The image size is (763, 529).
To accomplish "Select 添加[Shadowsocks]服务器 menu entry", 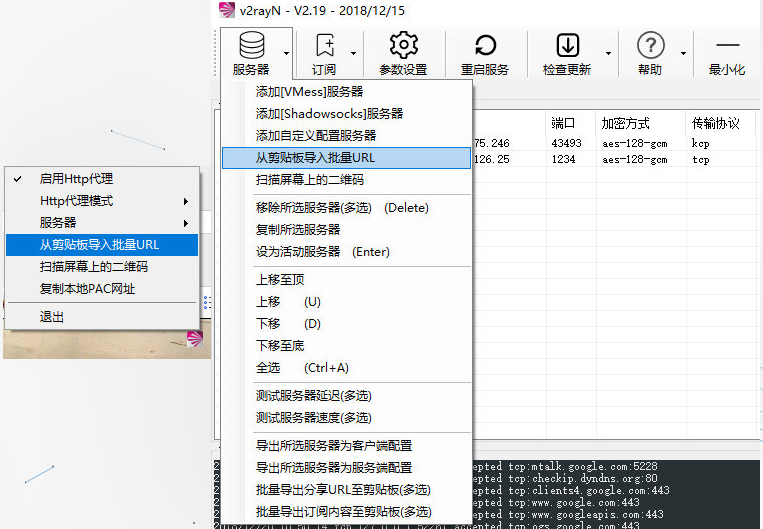I will pos(346,113).
